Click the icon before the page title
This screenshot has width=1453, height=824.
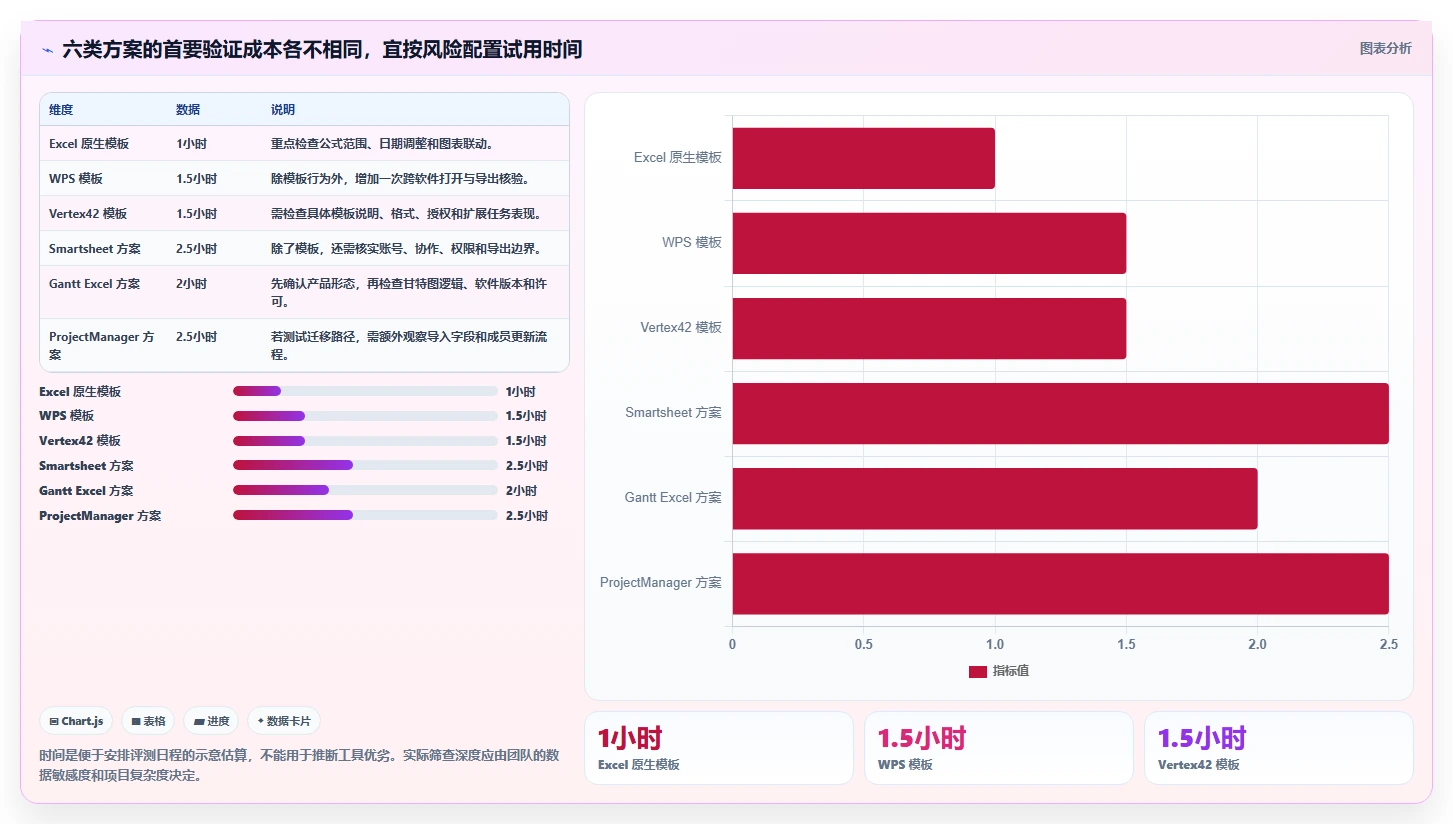tap(47, 49)
